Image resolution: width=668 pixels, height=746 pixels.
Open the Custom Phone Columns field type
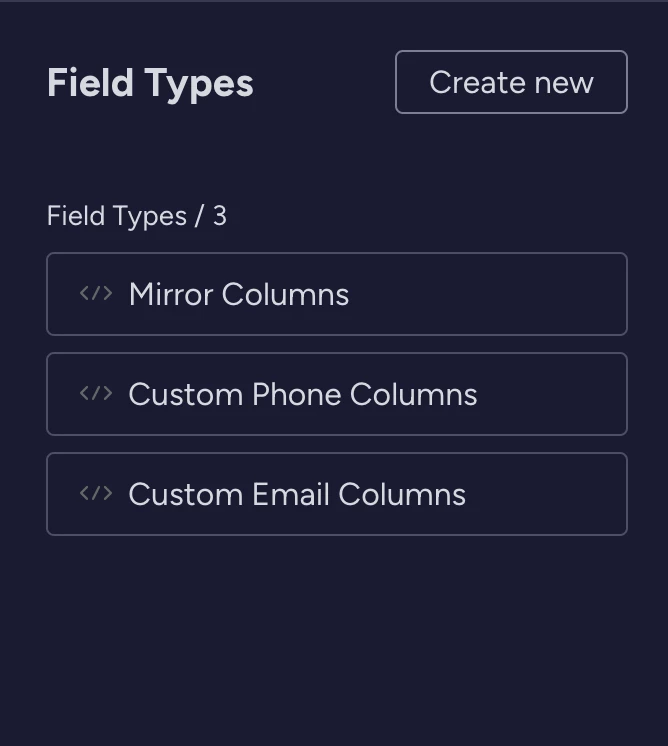tap(337, 394)
